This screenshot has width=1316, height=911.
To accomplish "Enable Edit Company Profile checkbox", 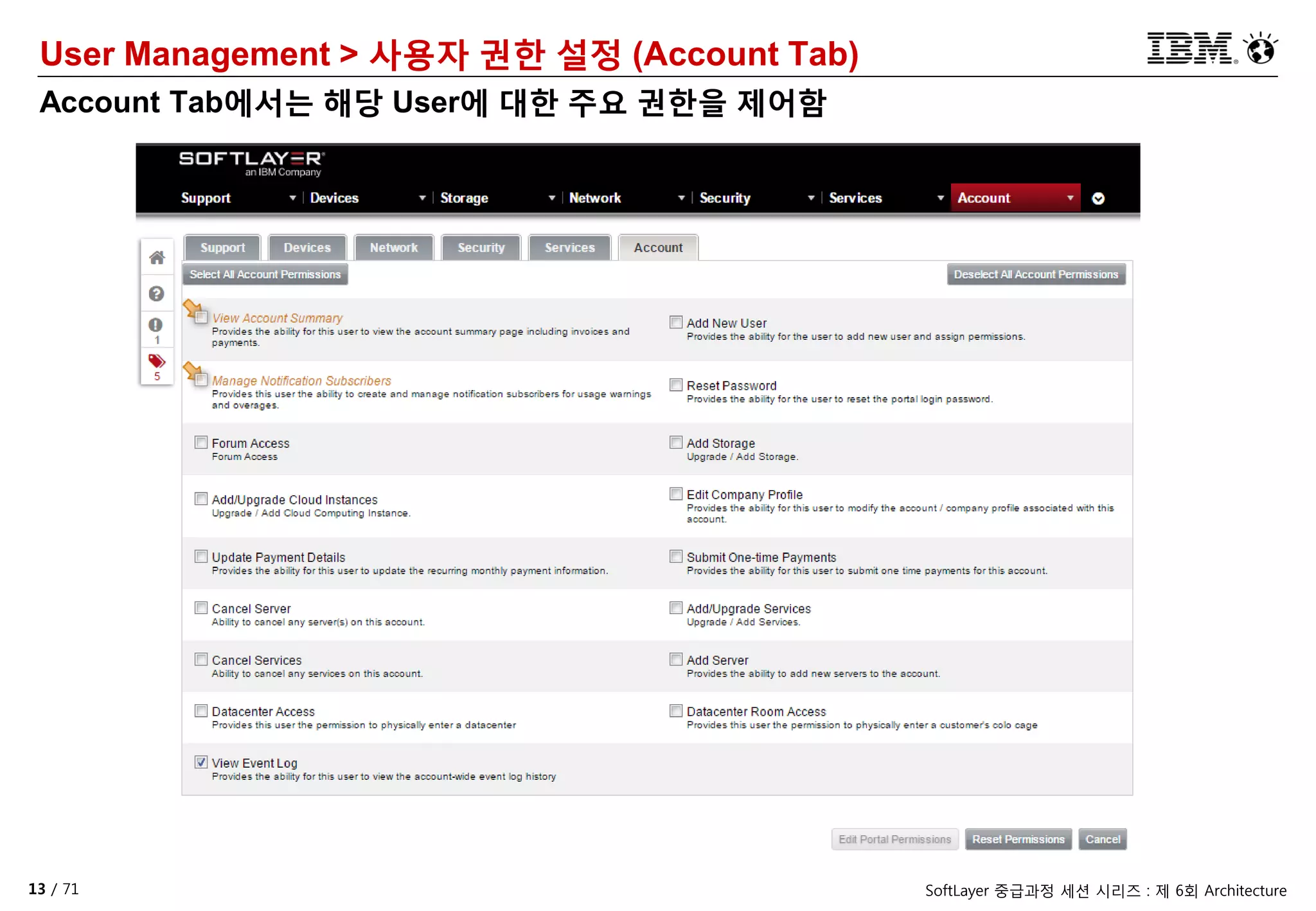I will coord(676,493).
